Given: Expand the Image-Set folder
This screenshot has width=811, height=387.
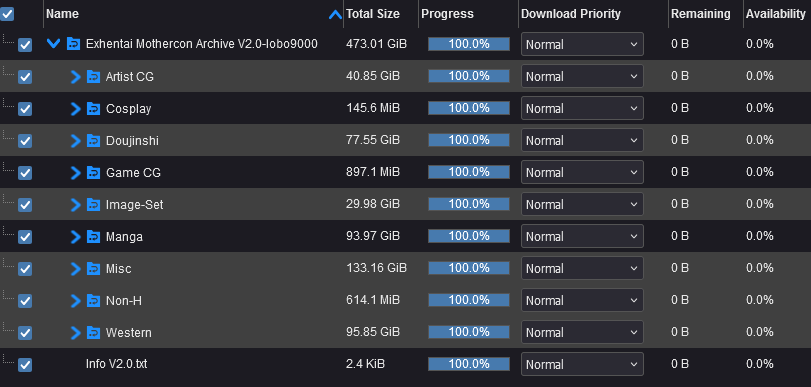Looking at the screenshot, I should click(x=76, y=205).
